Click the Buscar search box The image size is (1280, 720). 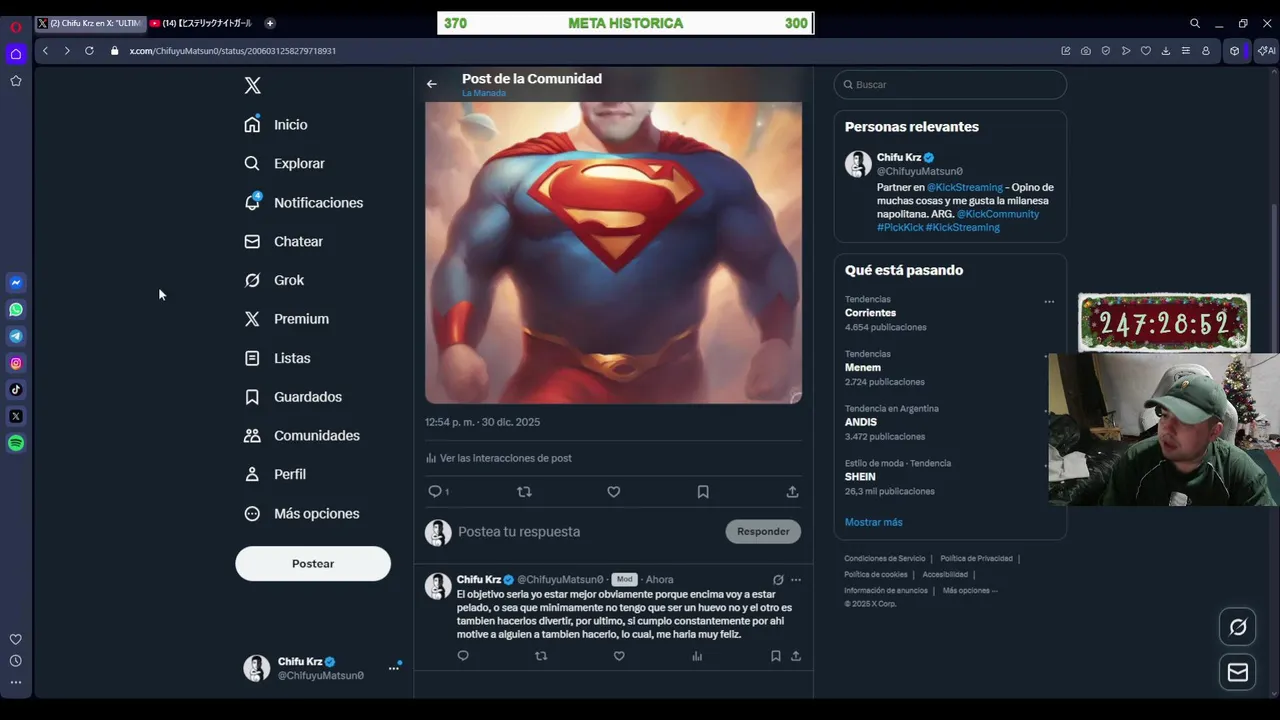(x=950, y=85)
